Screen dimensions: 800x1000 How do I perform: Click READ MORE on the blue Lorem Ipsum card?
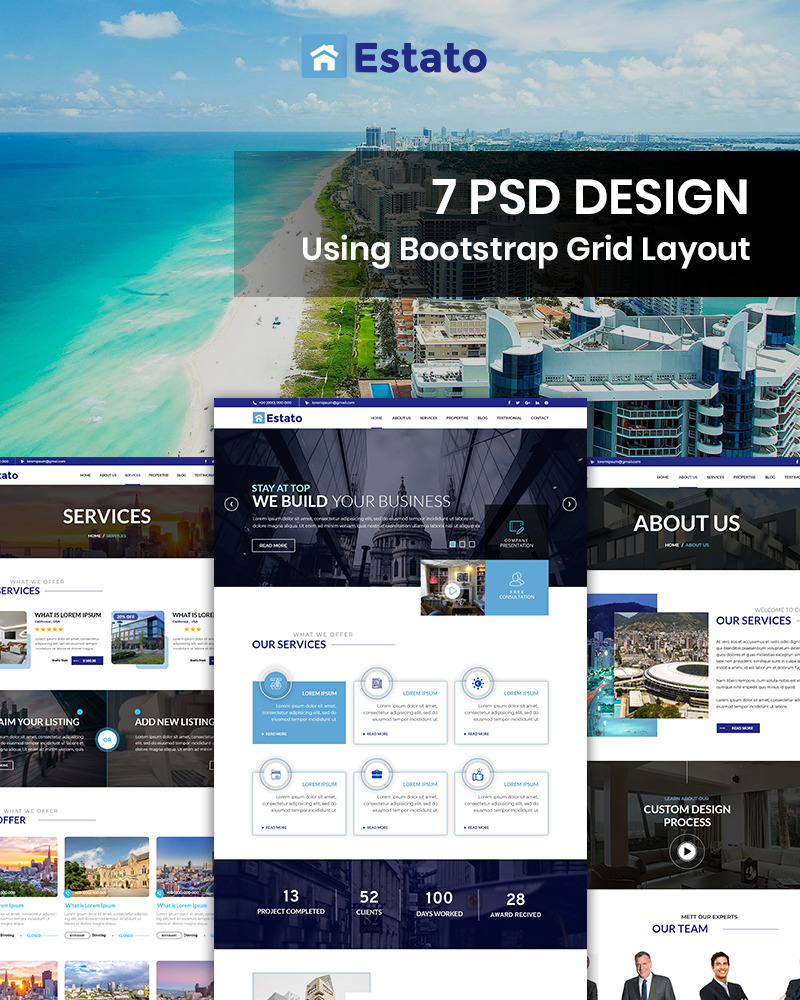274,732
